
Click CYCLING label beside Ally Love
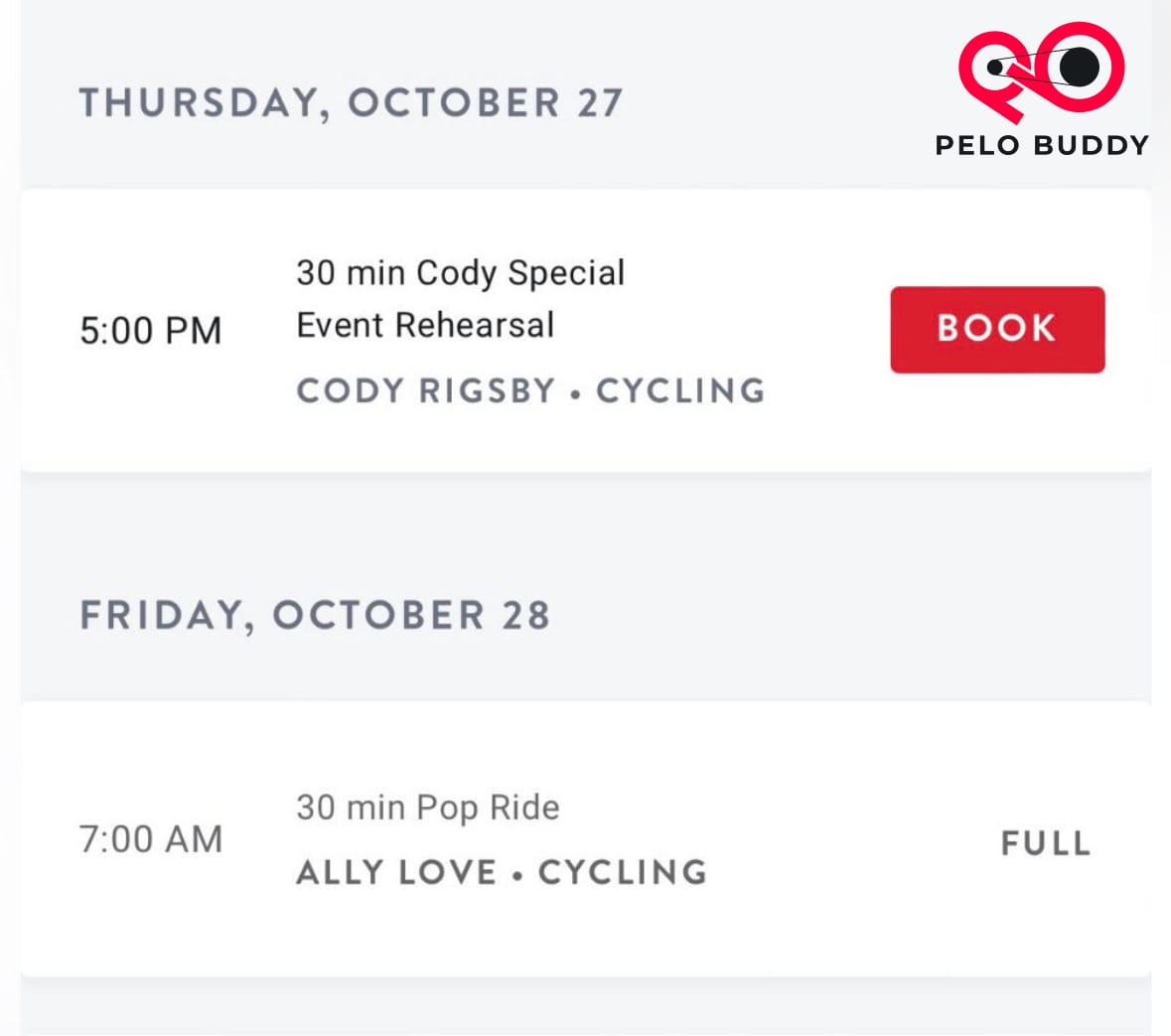623,873
